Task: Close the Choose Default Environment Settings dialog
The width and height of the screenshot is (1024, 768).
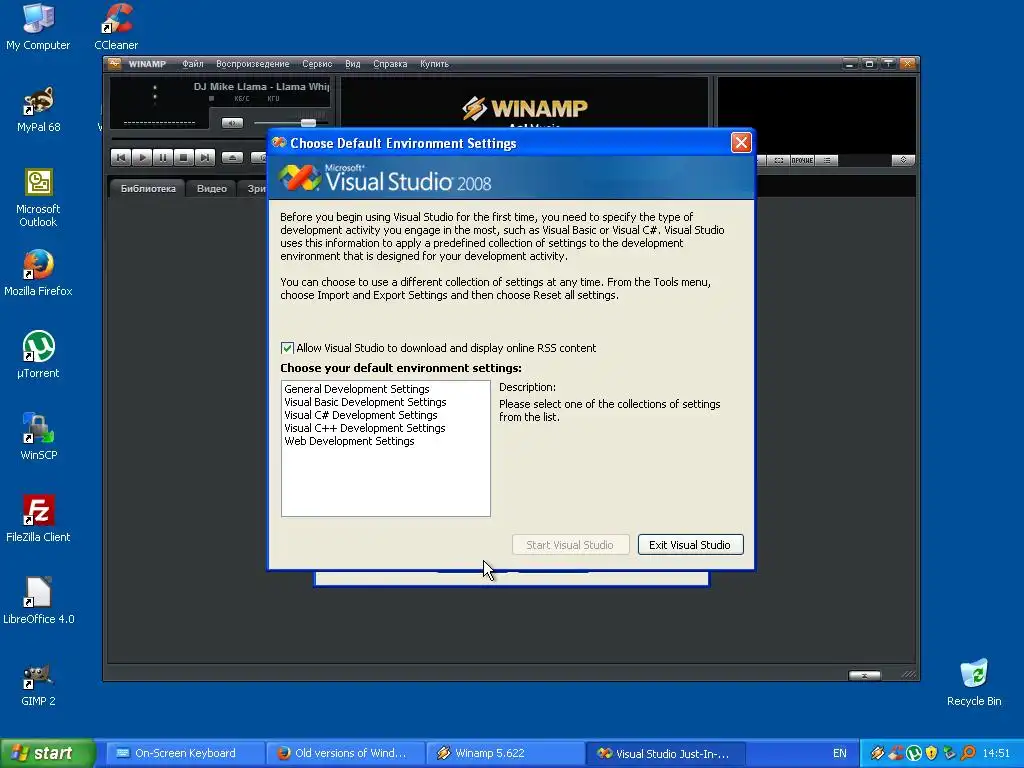Action: click(x=741, y=142)
